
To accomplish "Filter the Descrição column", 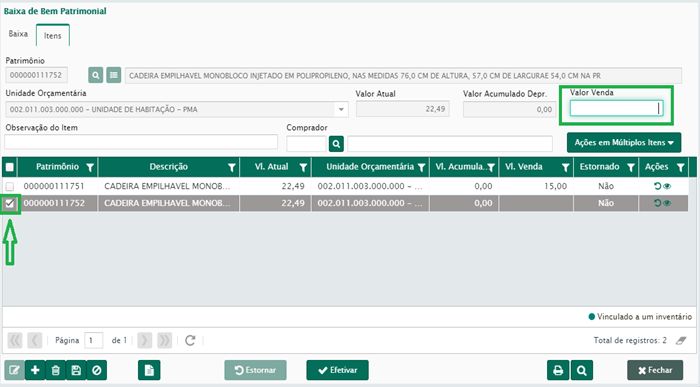I will [231, 167].
